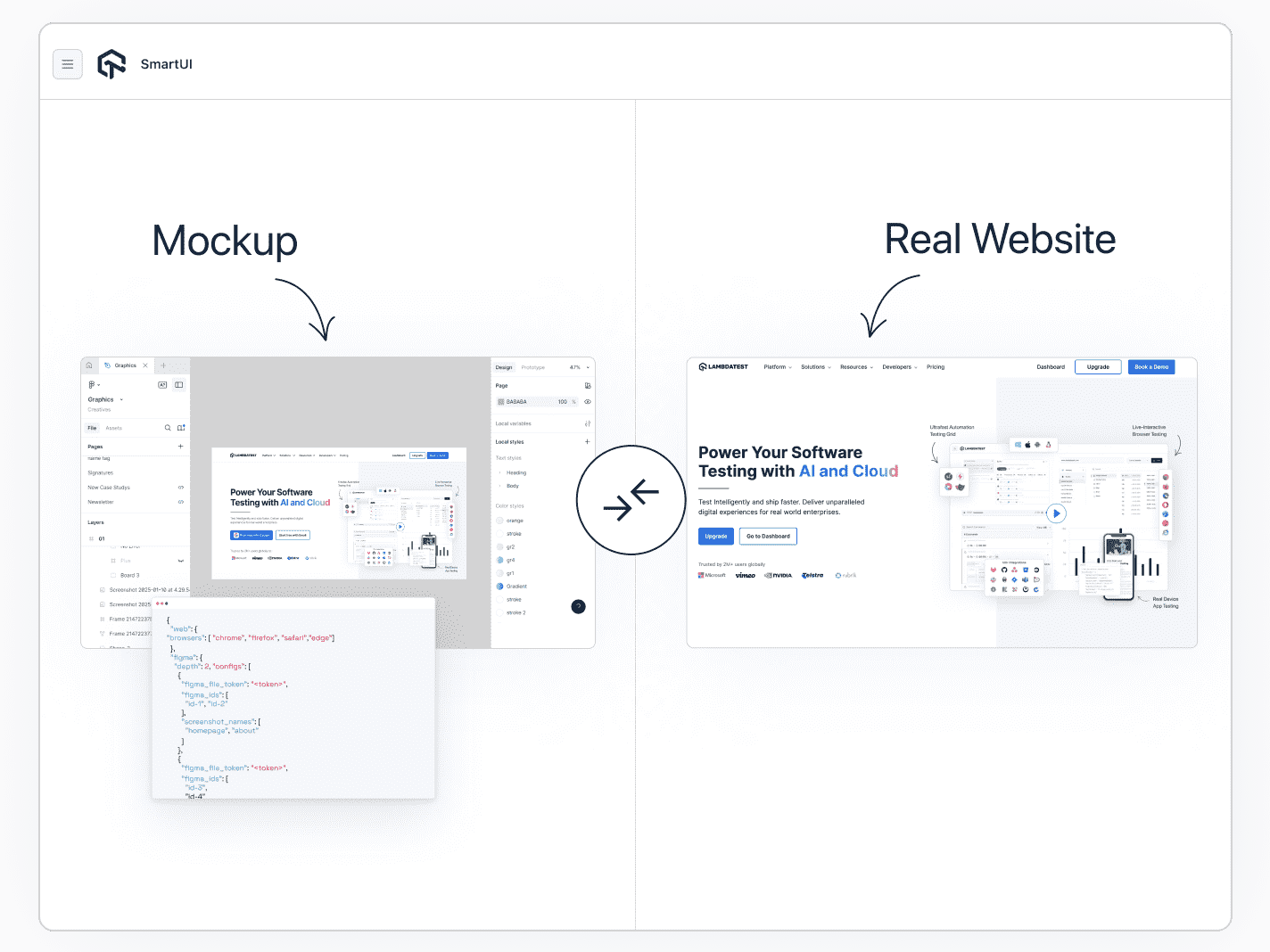Click the SmartUI logo icon
Screen dimensions: 1270x952
(x=111, y=64)
